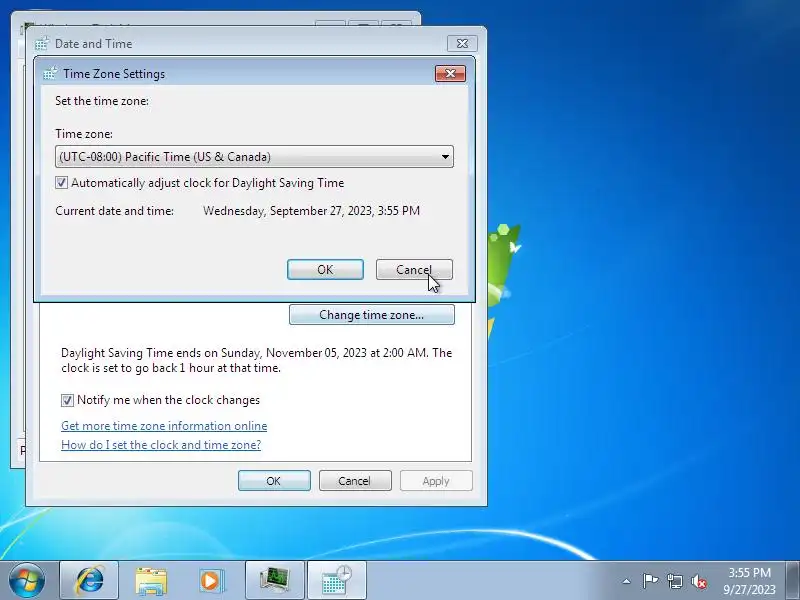The image size is (800, 600).
Task: Click Cancel in Date and Time window
Action: (x=355, y=481)
